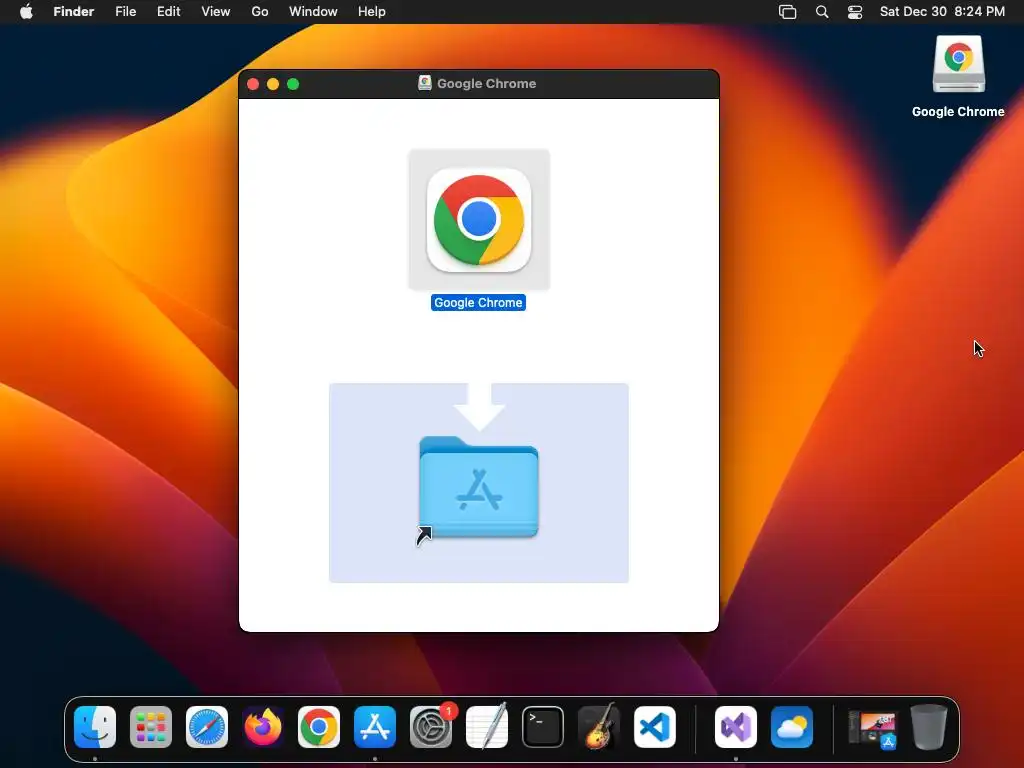Click the mounted Google Chrome disk image on desktop
Viewport: 1024px width, 768px height.
pos(958,64)
